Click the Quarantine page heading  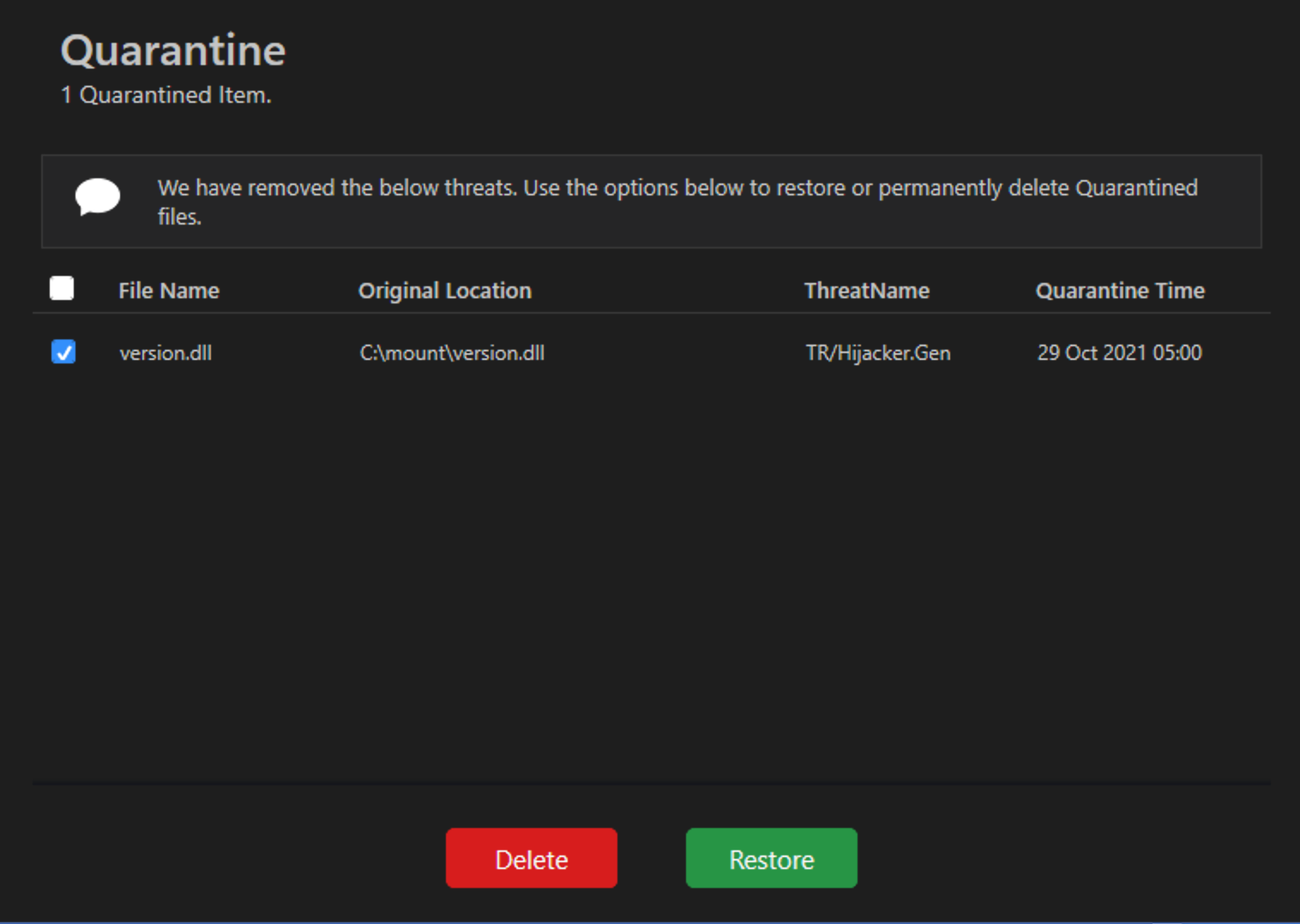(x=173, y=50)
